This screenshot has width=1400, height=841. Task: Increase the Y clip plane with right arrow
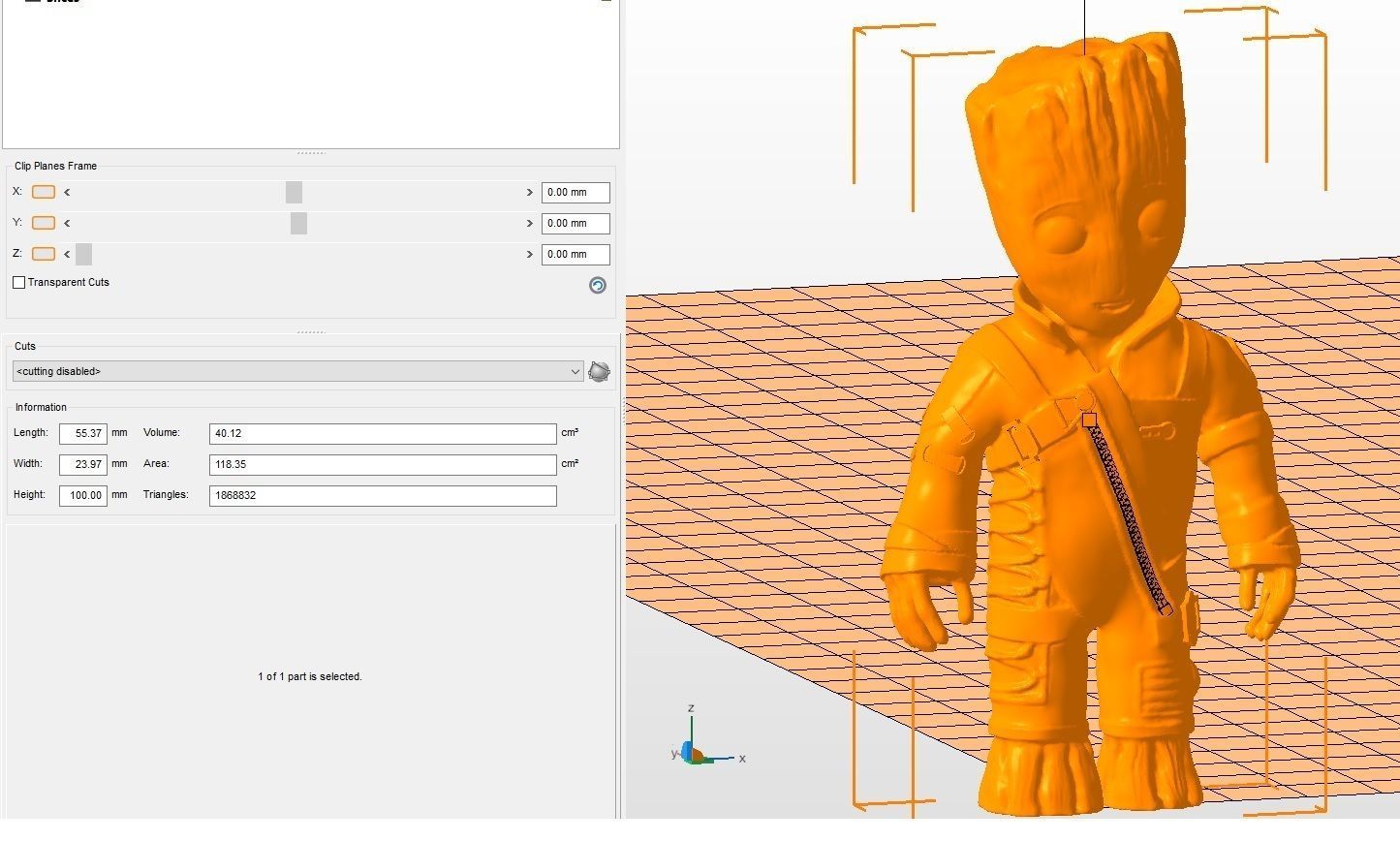coord(530,223)
